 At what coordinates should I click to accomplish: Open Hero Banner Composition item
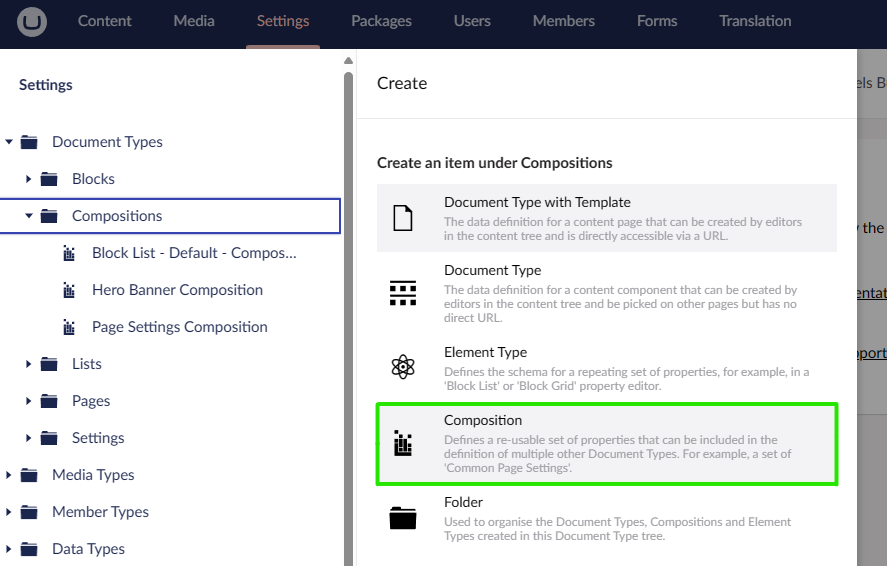tap(178, 290)
